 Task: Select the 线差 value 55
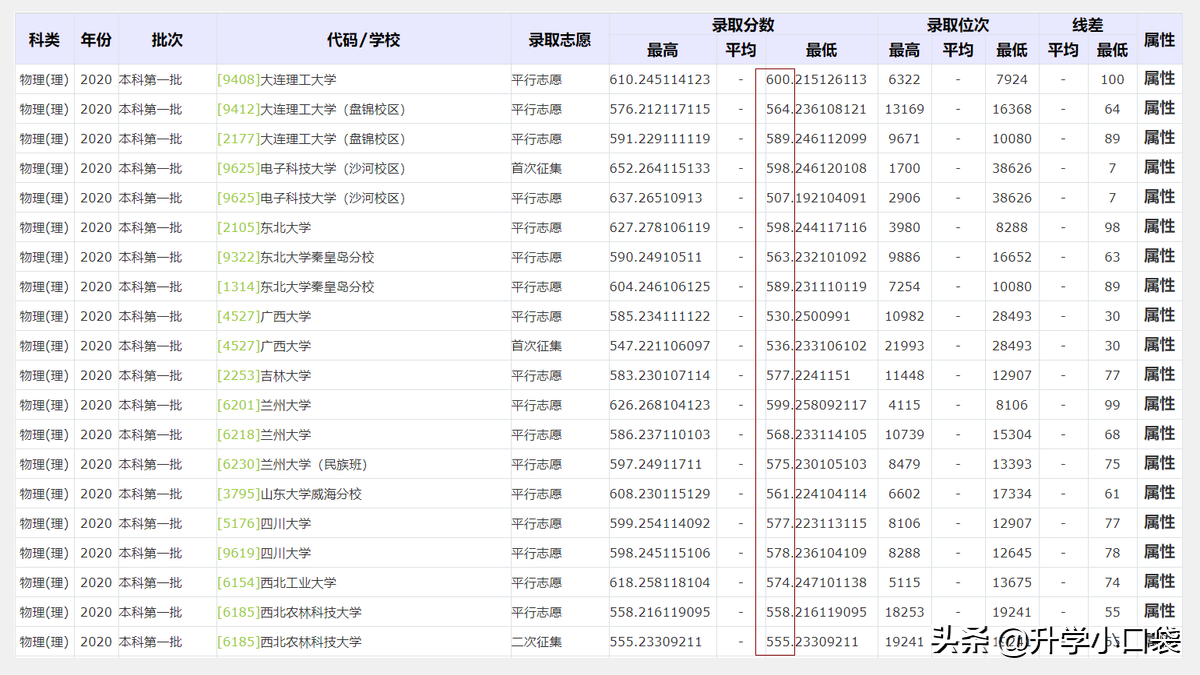click(1112, 612)
